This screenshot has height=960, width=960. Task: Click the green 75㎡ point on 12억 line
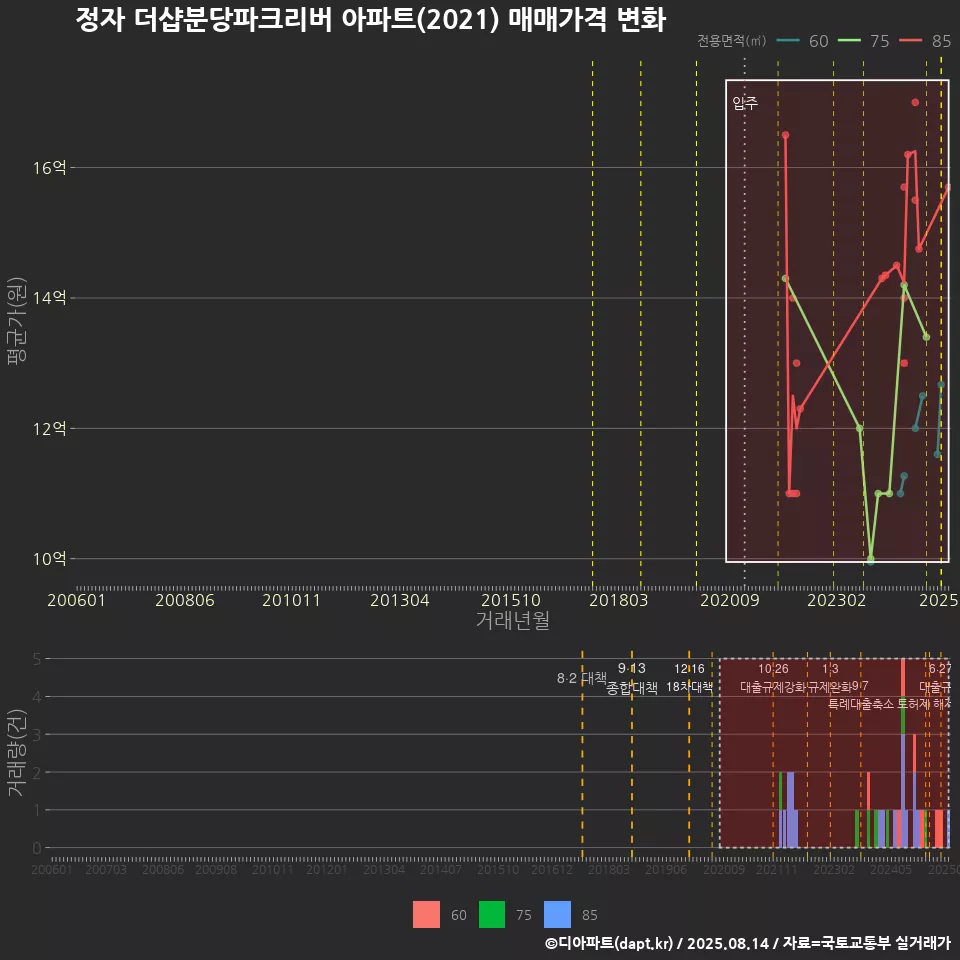point(860,429)
